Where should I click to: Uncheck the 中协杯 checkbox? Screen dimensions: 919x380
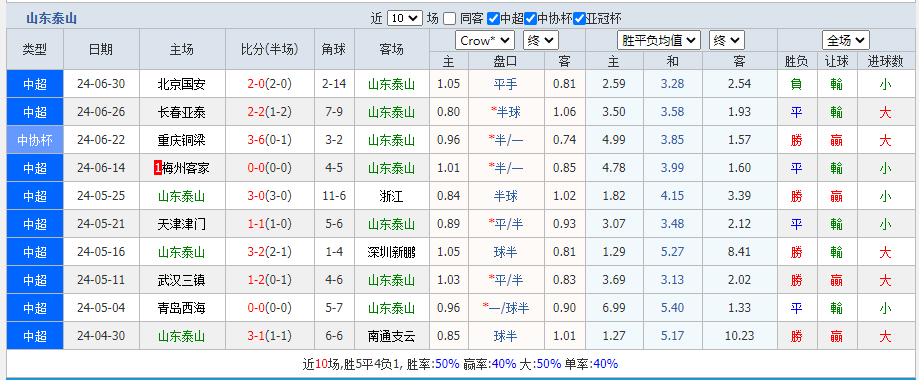click(x=531, y=18)
